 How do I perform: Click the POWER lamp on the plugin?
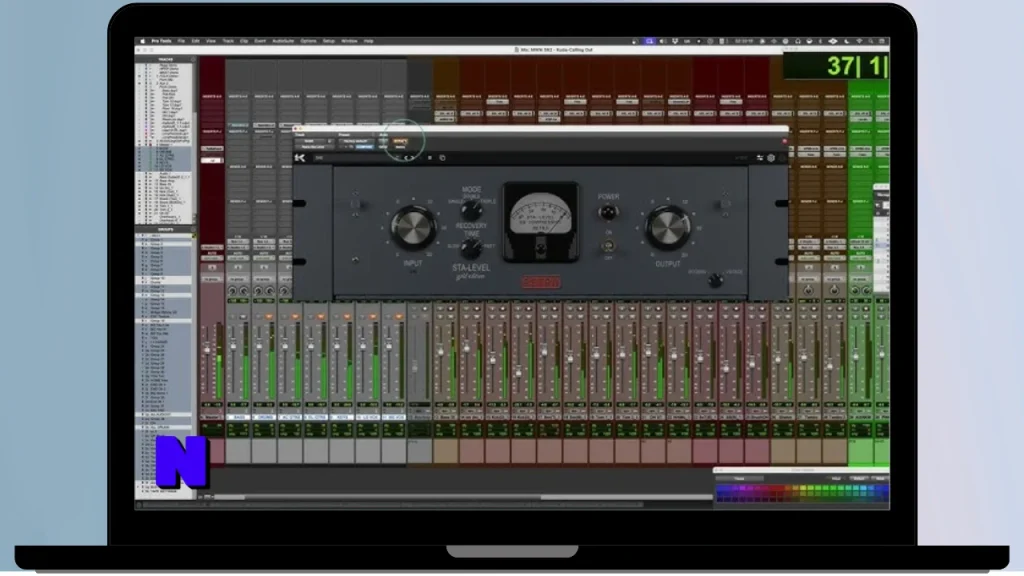(608, 212)
